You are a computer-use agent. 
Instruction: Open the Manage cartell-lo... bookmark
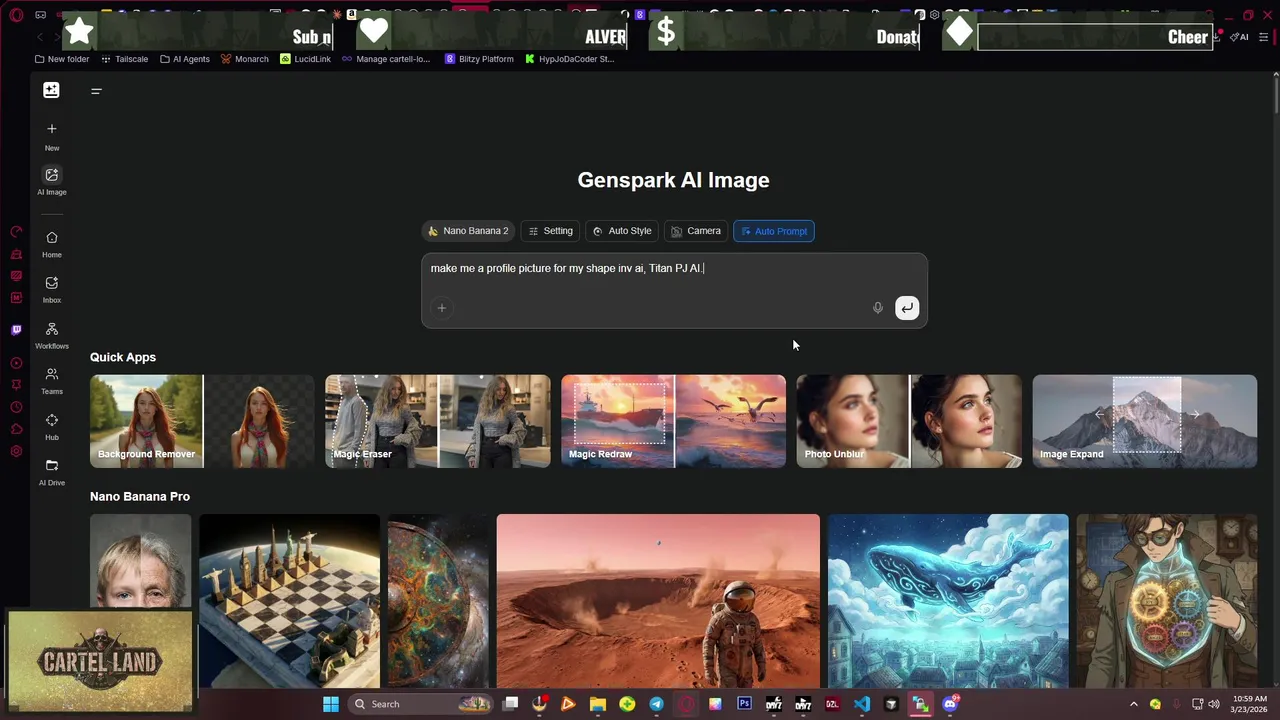386,59
